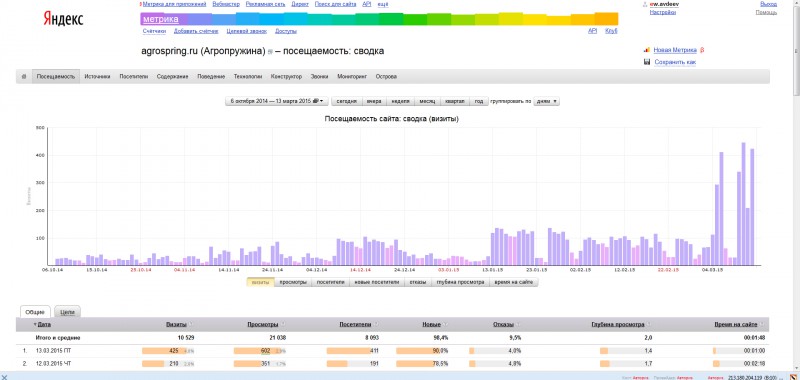Viewport: 800px width, 380px height.
Task: Click the floppy disk save icon
Action: tap(646, 62)
